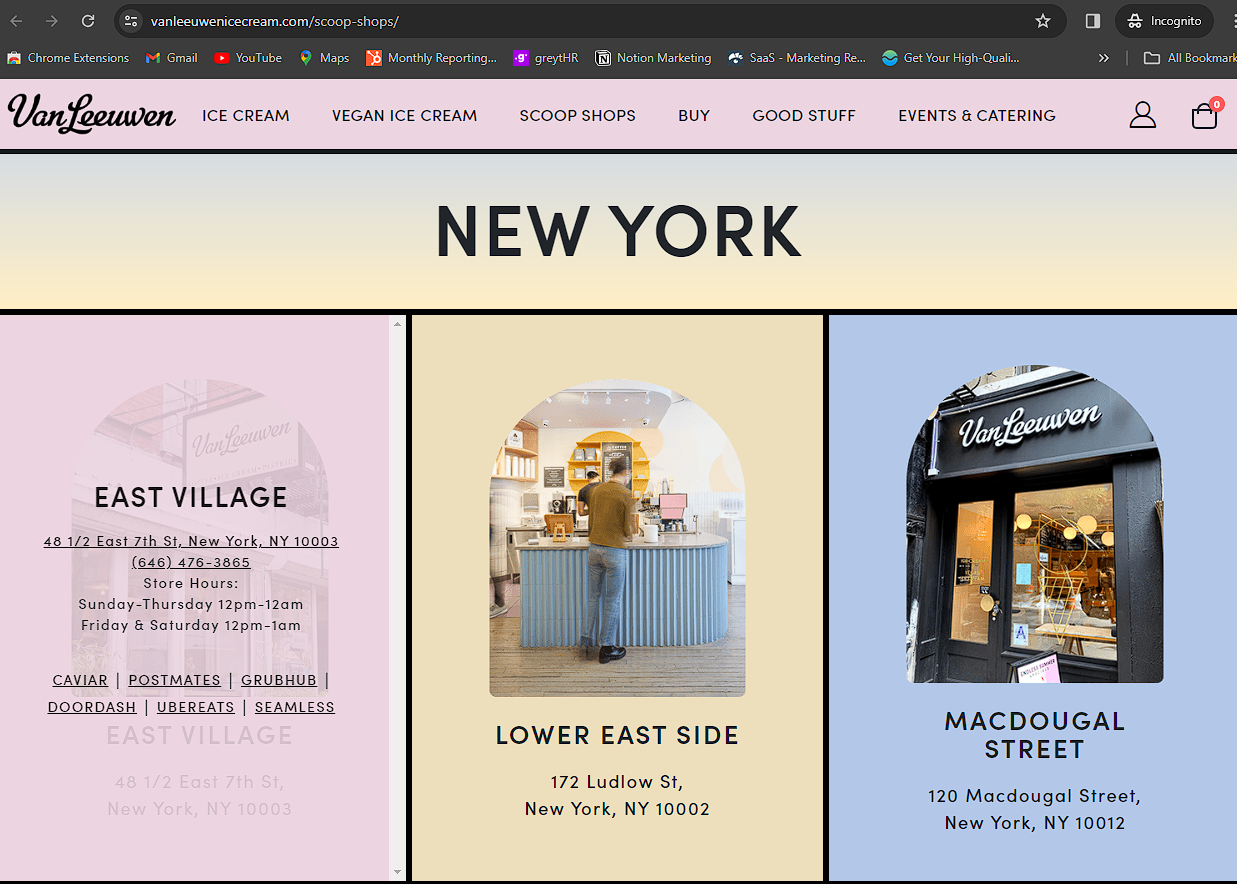Bookmark this page with the star icon
This screenshot has width=1237, height=884.
(1043, 20)
